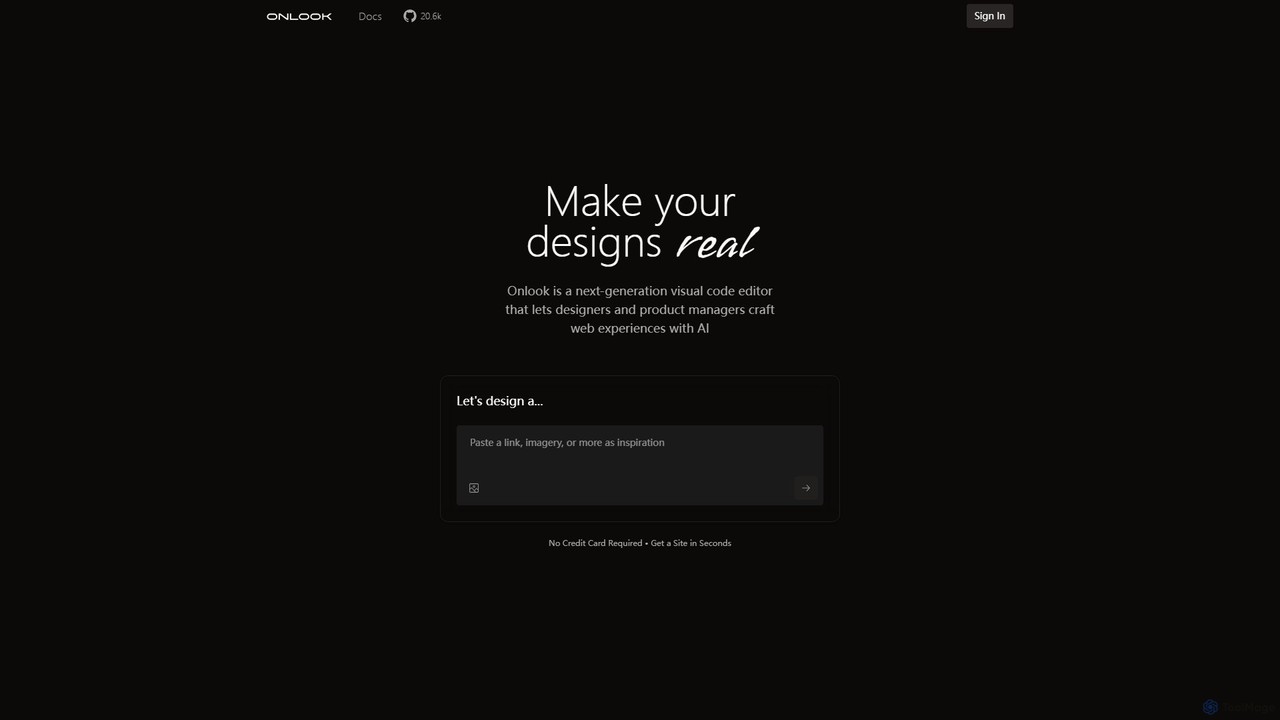Open the GitHub icon link
The height and width of the screenshot is (720, 1280).
click(x=410, y=16)
